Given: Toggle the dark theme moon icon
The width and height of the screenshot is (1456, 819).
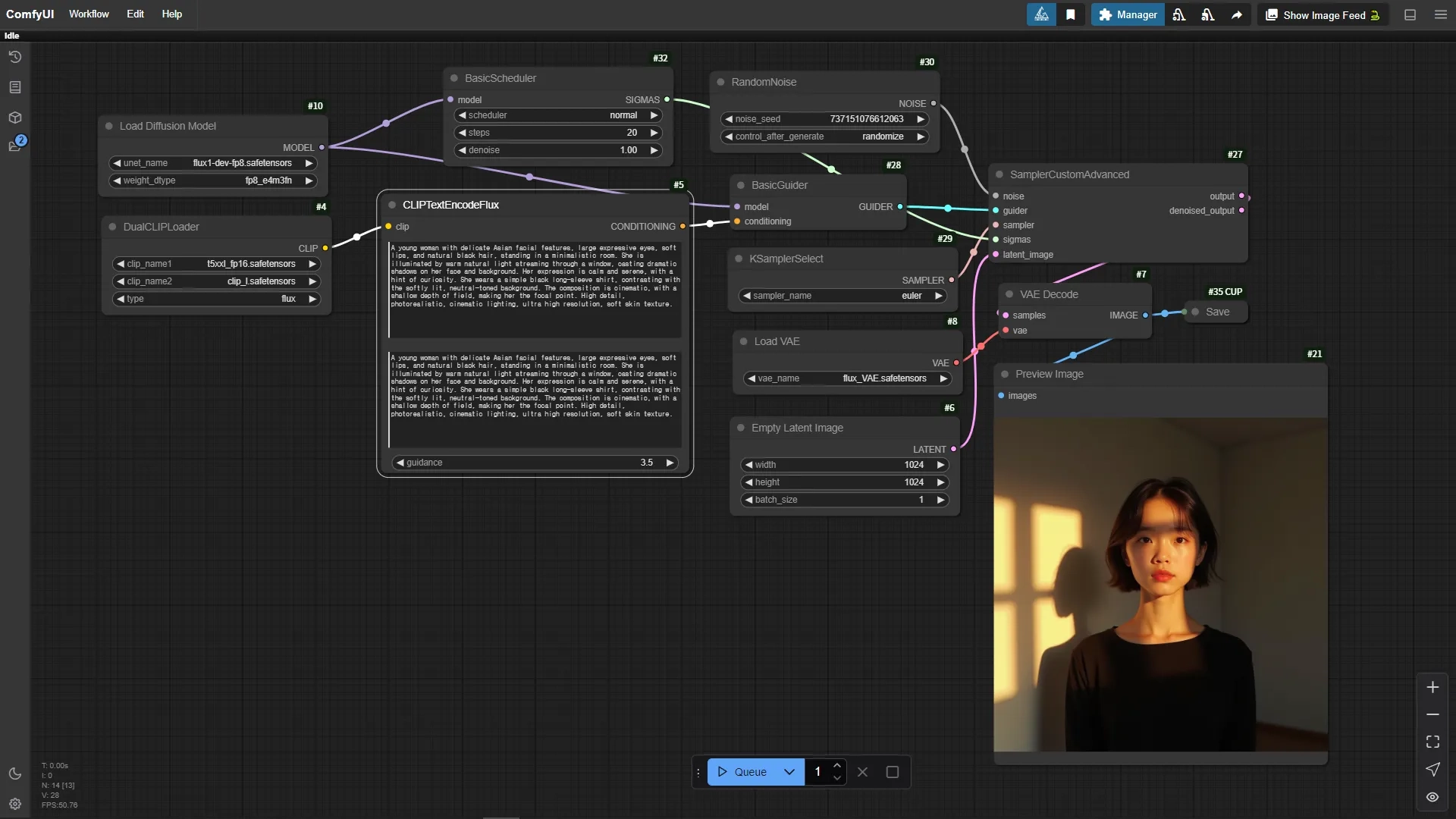Looking at the screenshot, I should 14,773.
